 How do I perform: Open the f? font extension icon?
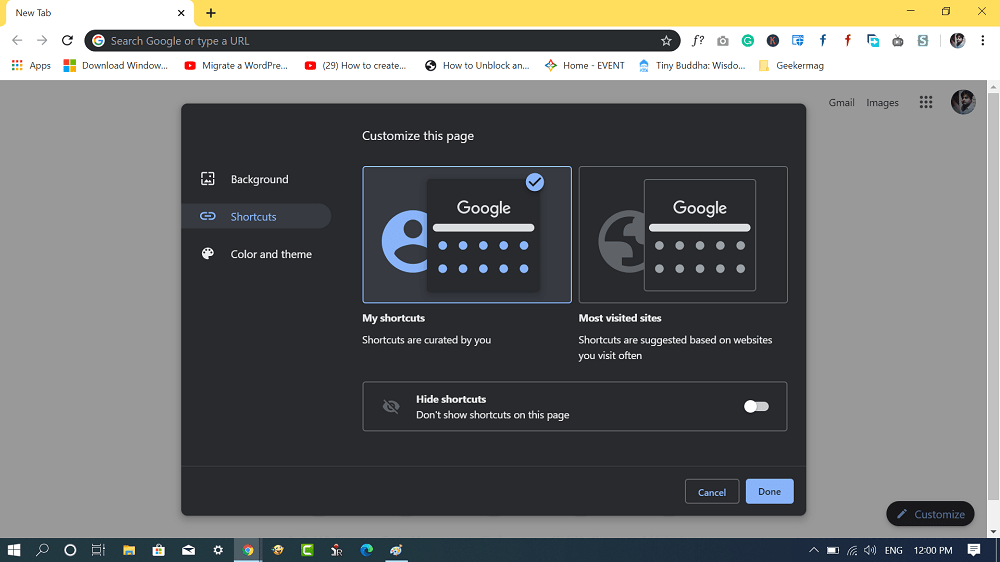click(x=698, y=41)
